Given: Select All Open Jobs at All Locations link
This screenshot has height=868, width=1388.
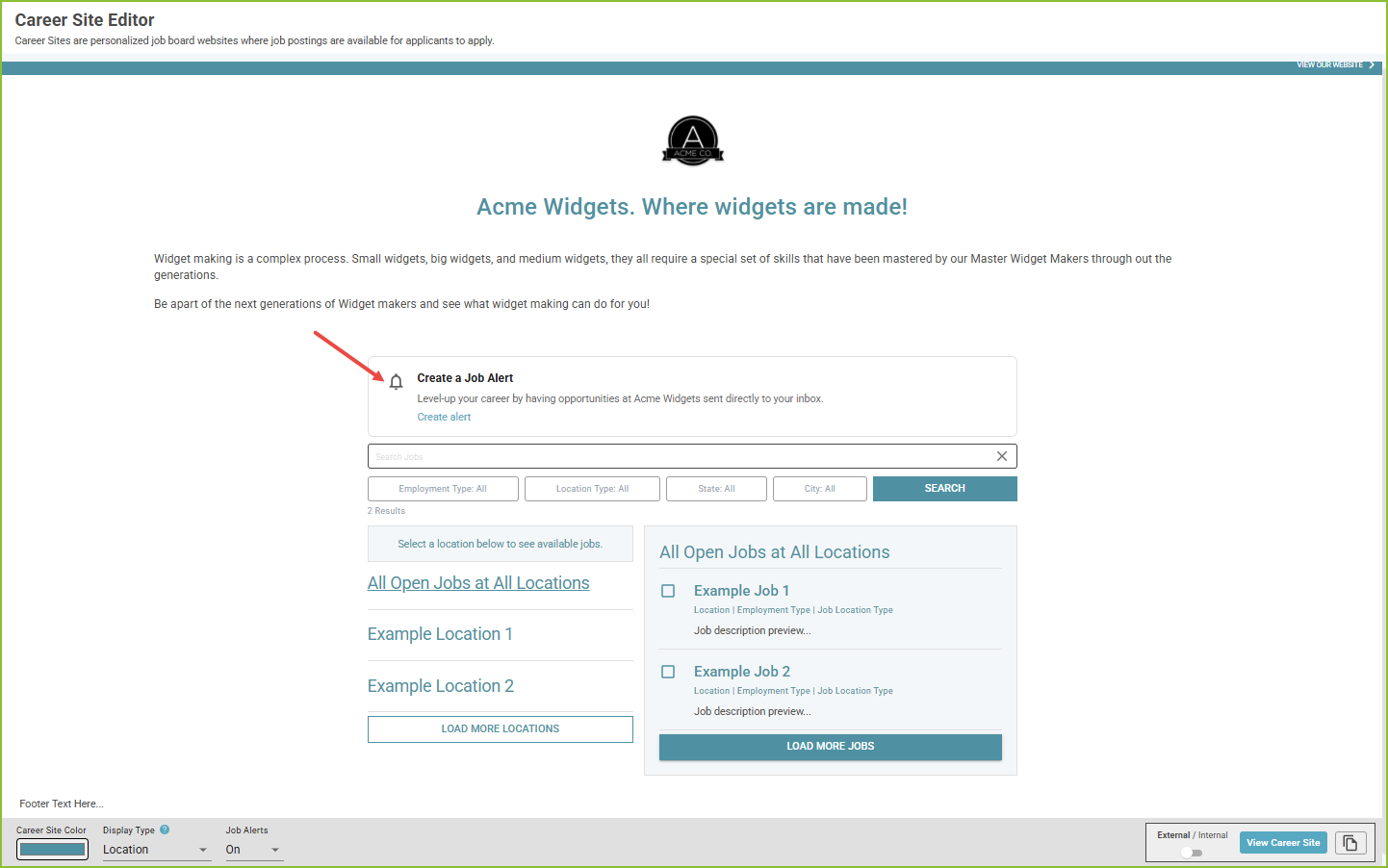Looking at the screenshot, I should (x=478, y=583).
